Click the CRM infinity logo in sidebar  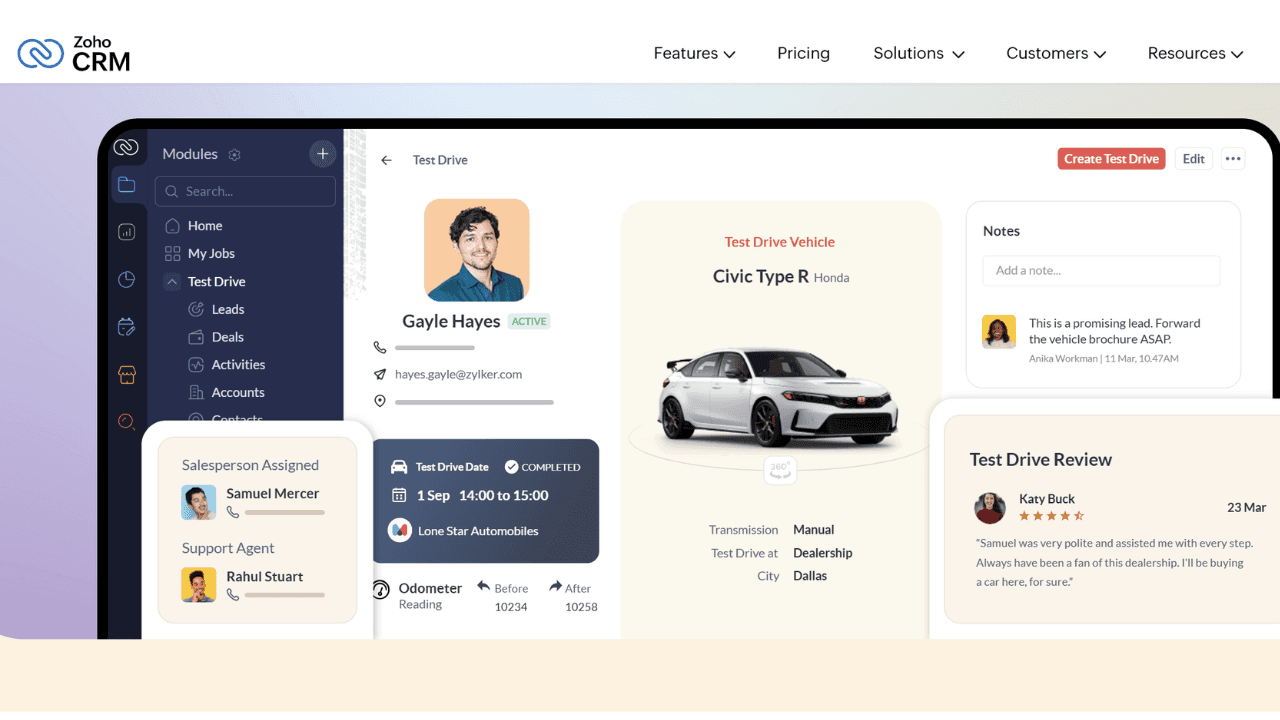[126, 148]
